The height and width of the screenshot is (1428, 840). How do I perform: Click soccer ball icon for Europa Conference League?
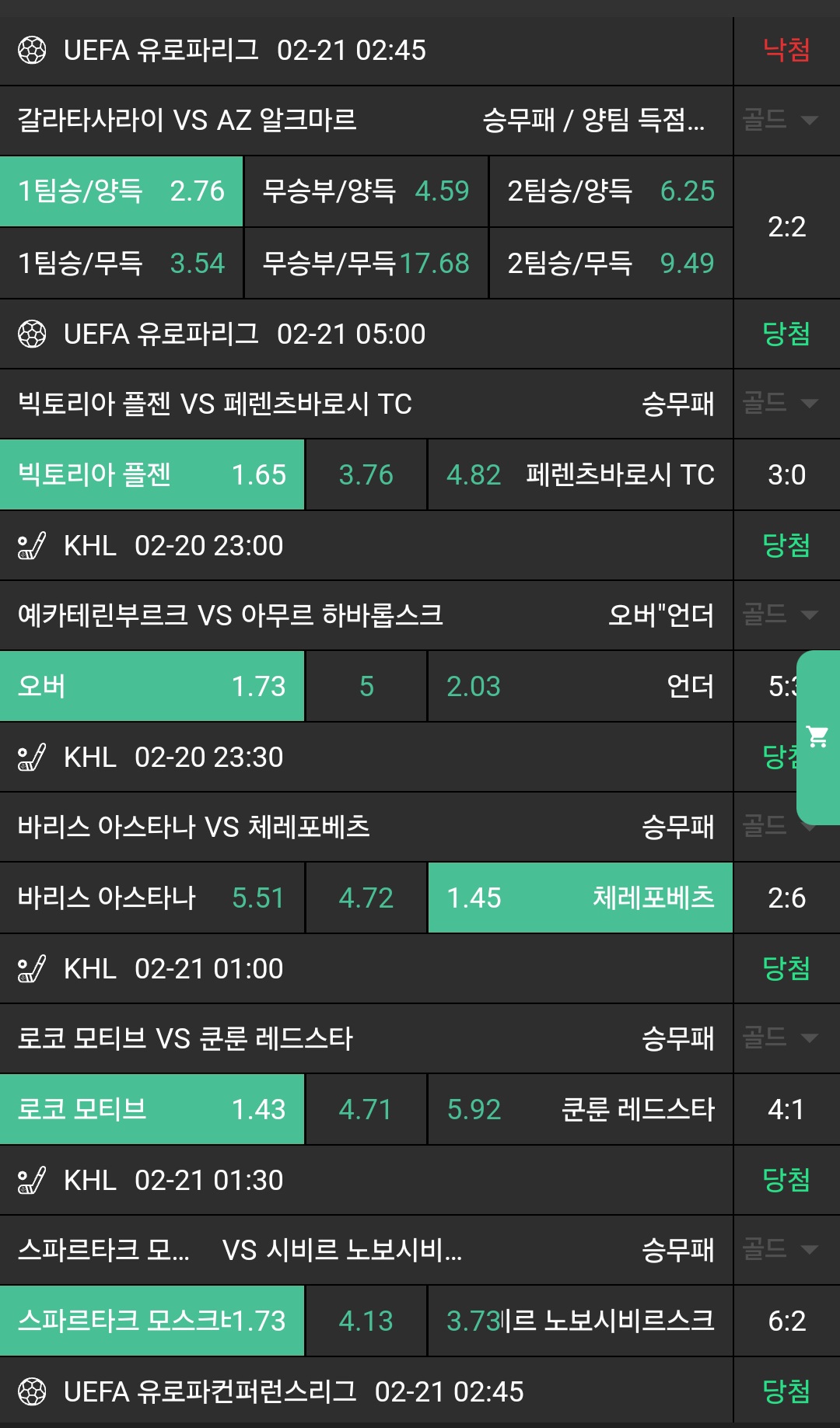pyautogui.click(x=32, y=1392)
